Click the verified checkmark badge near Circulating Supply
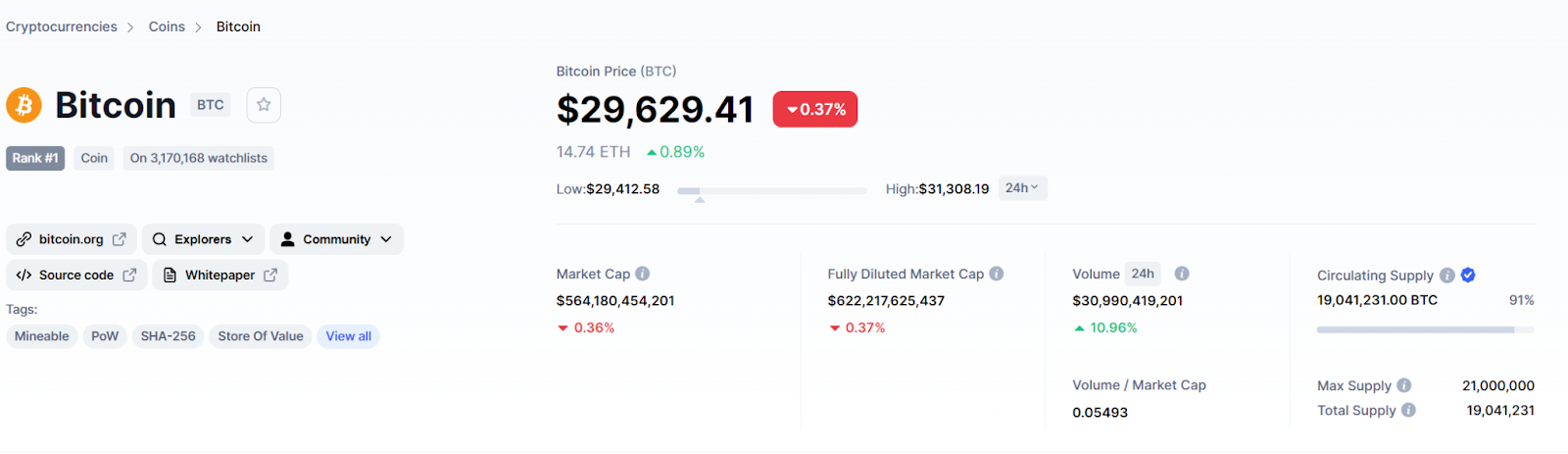This screenshot has height=454, width=1568. pyautogui.click(x=1468, y=276)
